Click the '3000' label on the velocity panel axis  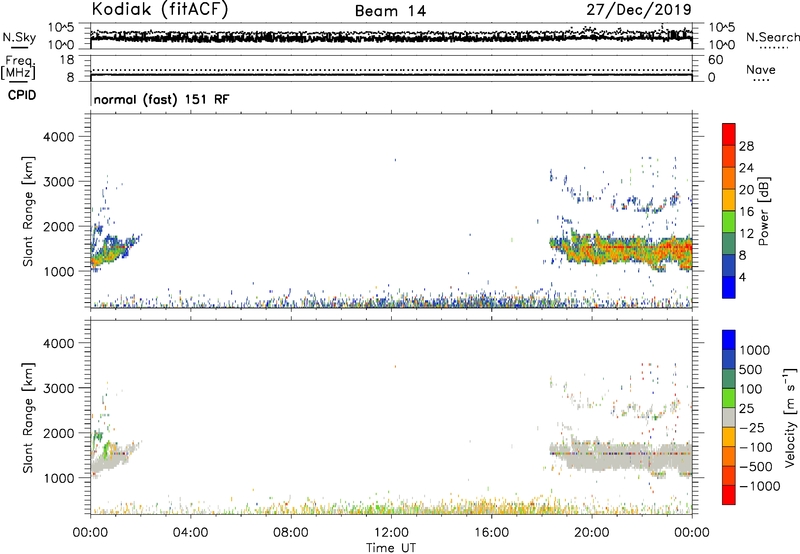[59, 388]
